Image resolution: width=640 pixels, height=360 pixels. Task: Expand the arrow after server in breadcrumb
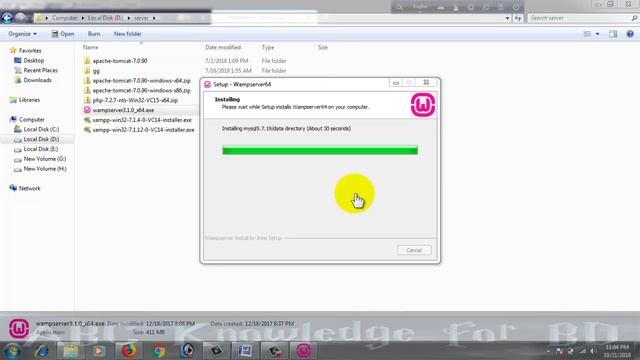pos(154,18)
